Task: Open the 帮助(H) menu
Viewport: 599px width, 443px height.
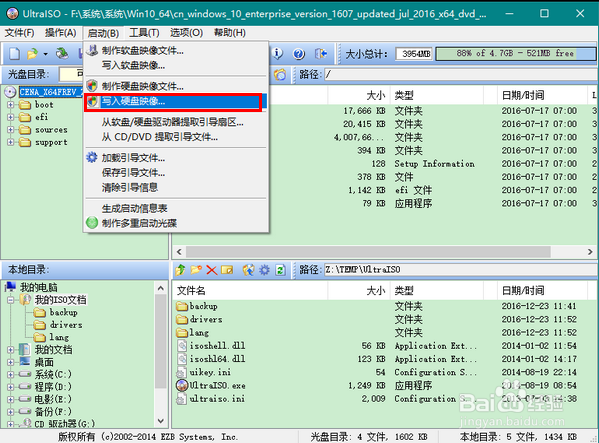Action: click(x=230, y=33)
